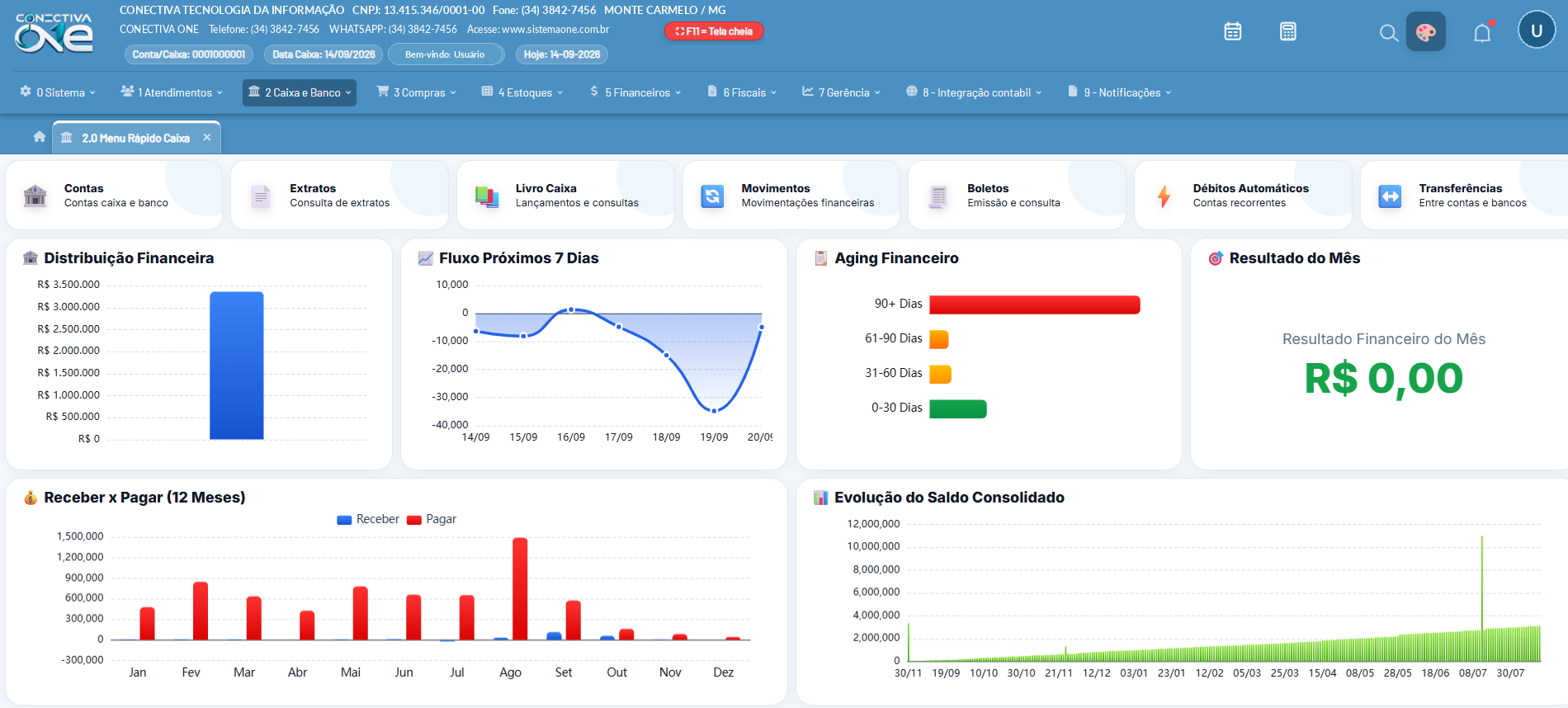The image size is (1568, 708).
Task: Expand the 5 Financeiros dropdown menu
Action: click(635, 92)
